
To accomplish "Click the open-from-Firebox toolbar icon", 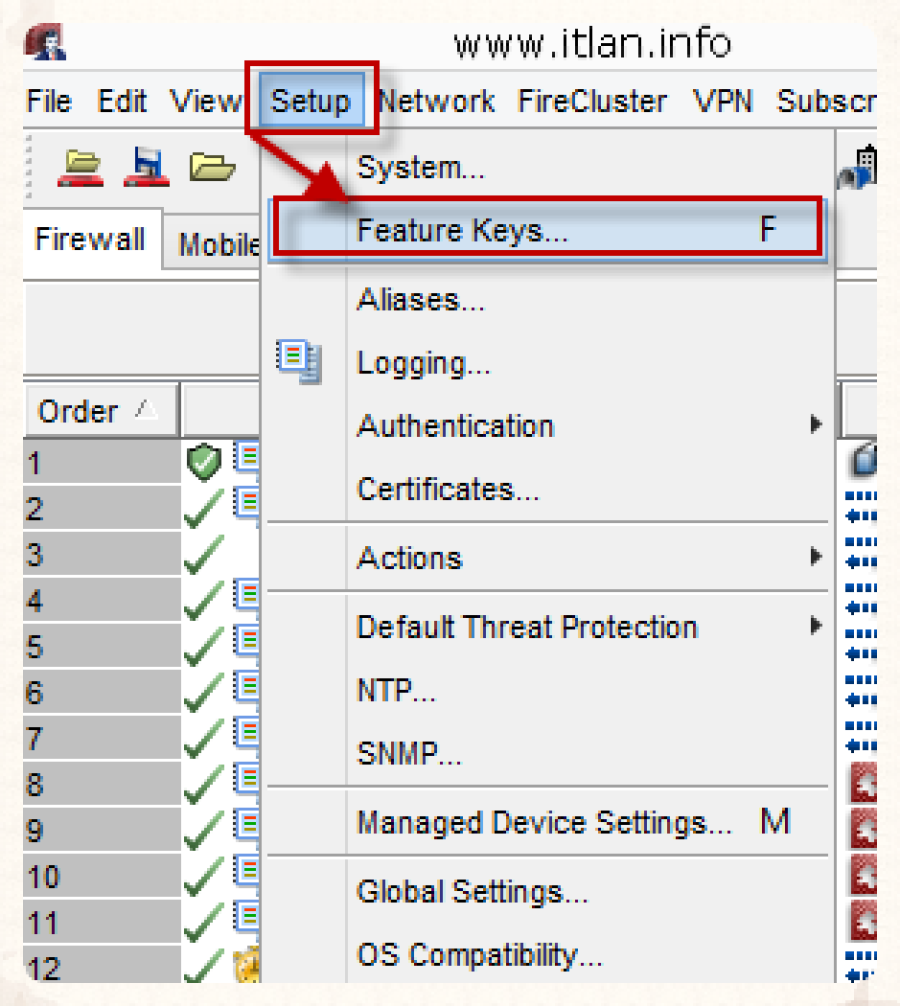I will pos(80,167).
